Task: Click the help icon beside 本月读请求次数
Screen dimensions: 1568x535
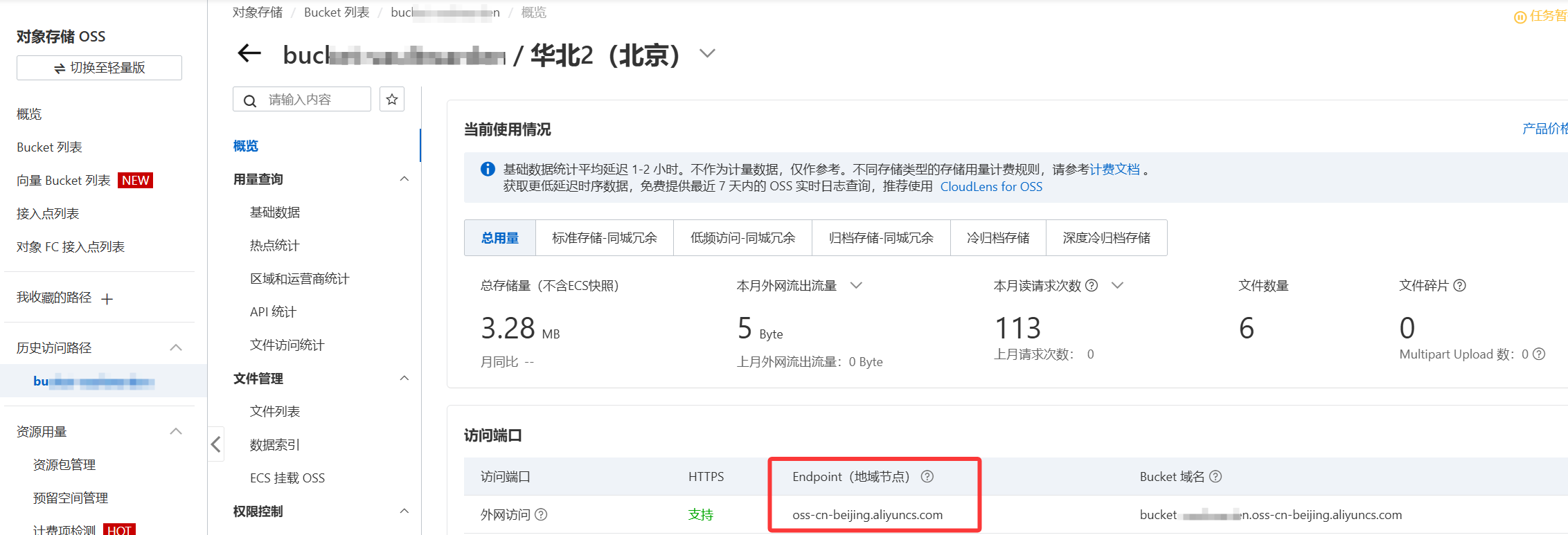Action: [1092, 285]
